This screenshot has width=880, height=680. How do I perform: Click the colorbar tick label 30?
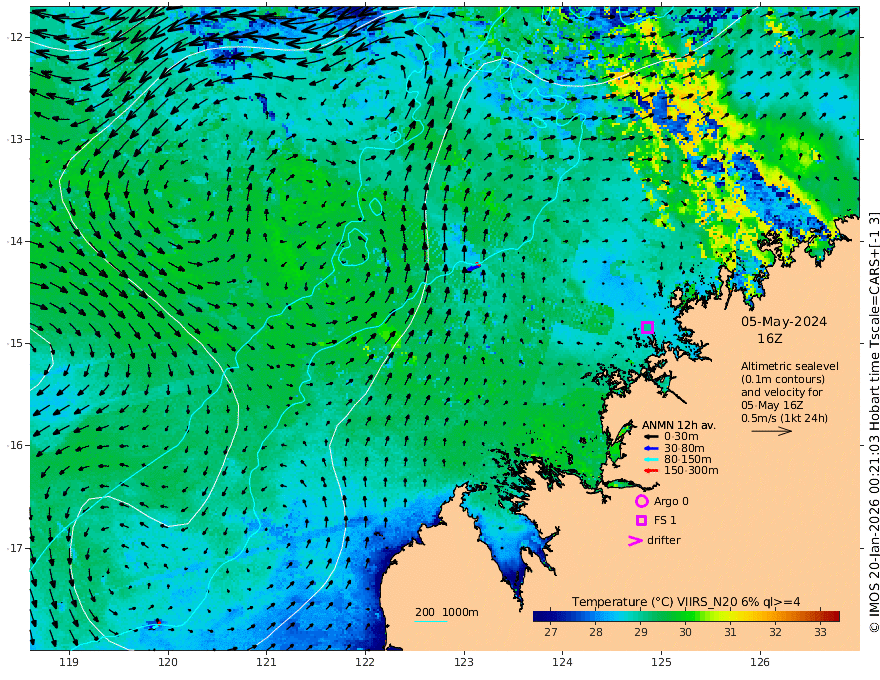[685, 632]
